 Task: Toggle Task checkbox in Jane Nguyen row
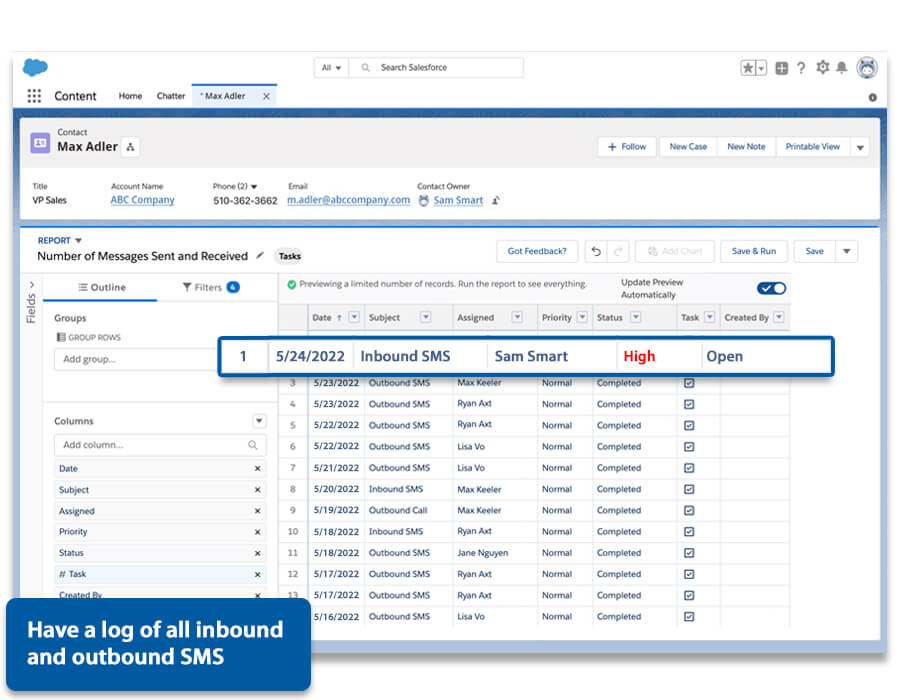click(689, 553)
